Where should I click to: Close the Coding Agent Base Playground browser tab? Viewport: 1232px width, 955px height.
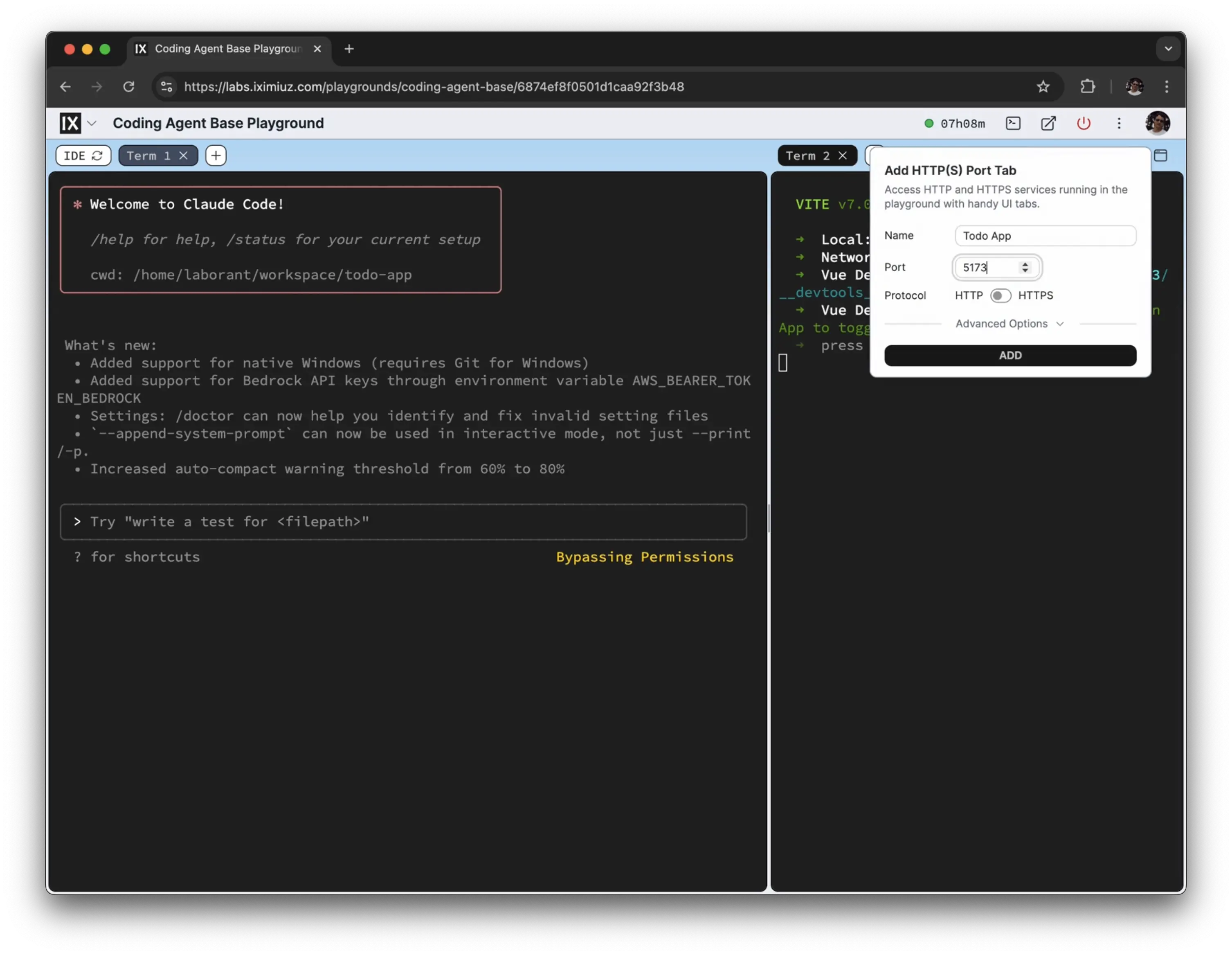pyautogui.click(x=317, y=49)
